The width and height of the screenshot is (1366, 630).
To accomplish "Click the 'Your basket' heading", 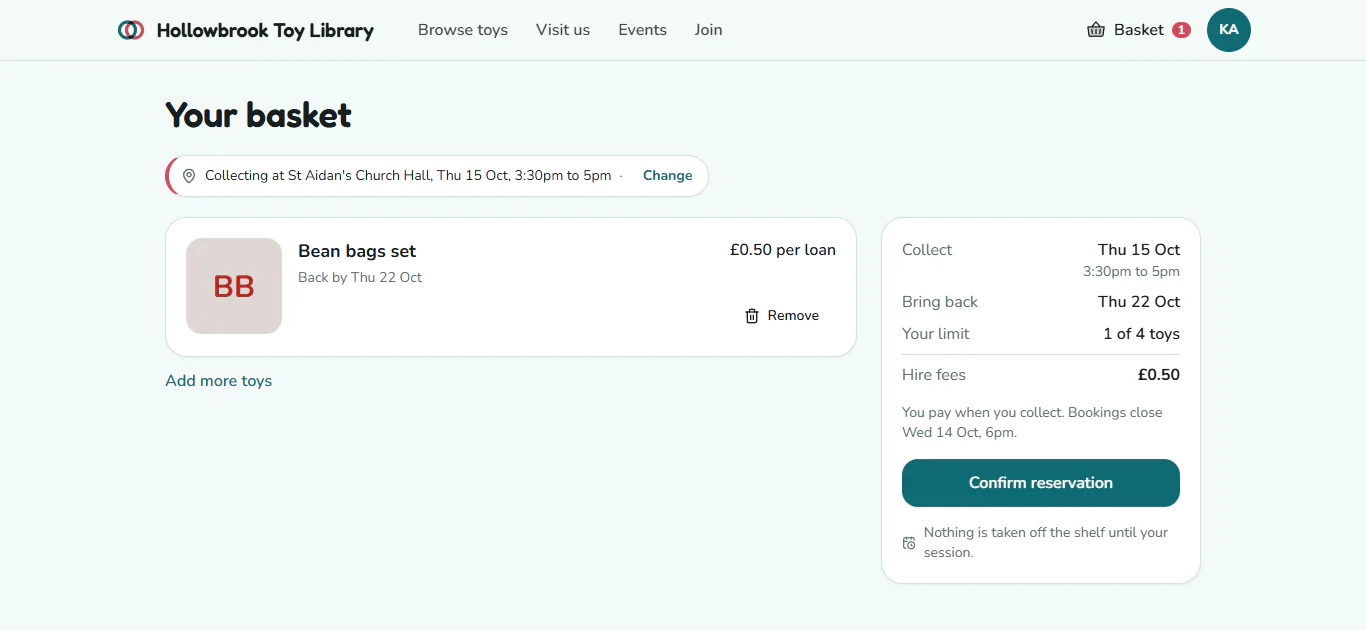I will 258,115.
